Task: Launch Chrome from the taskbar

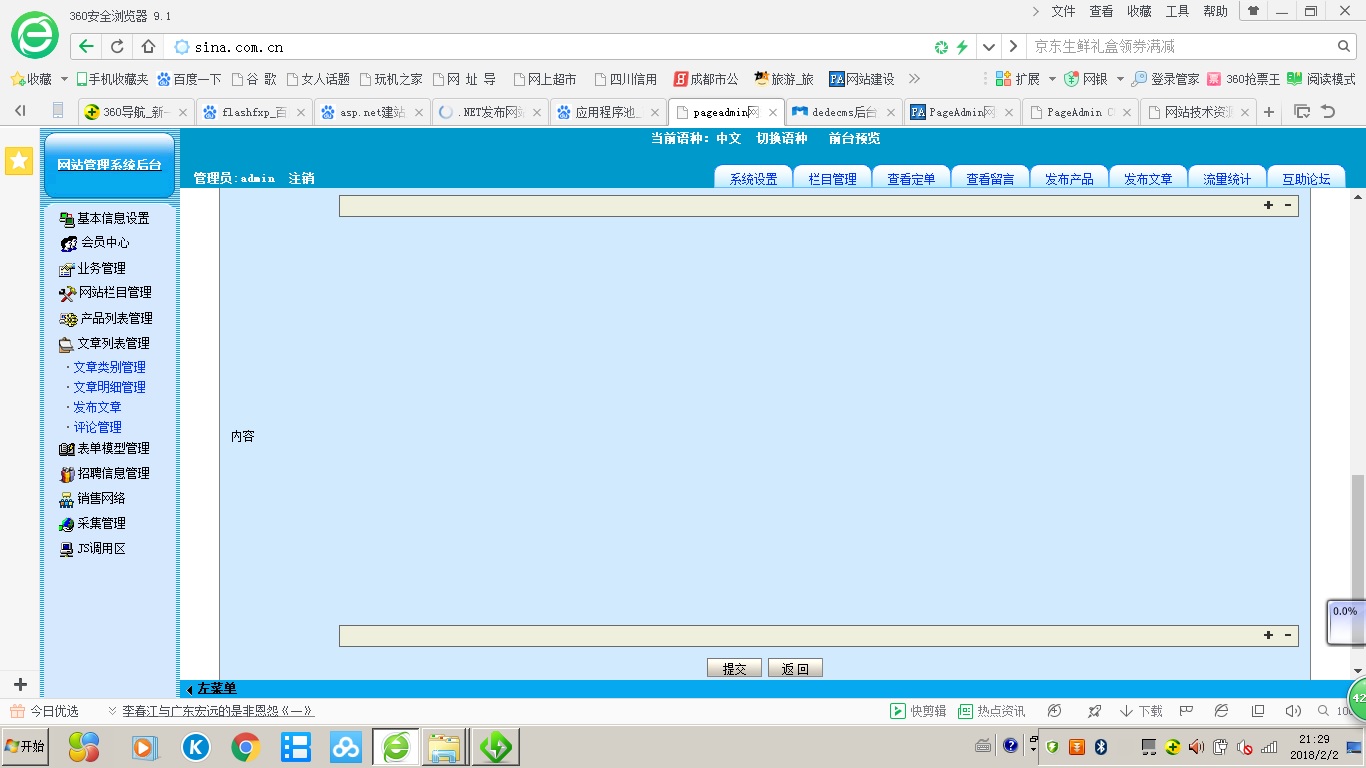Action: click(x=246, y=746)
